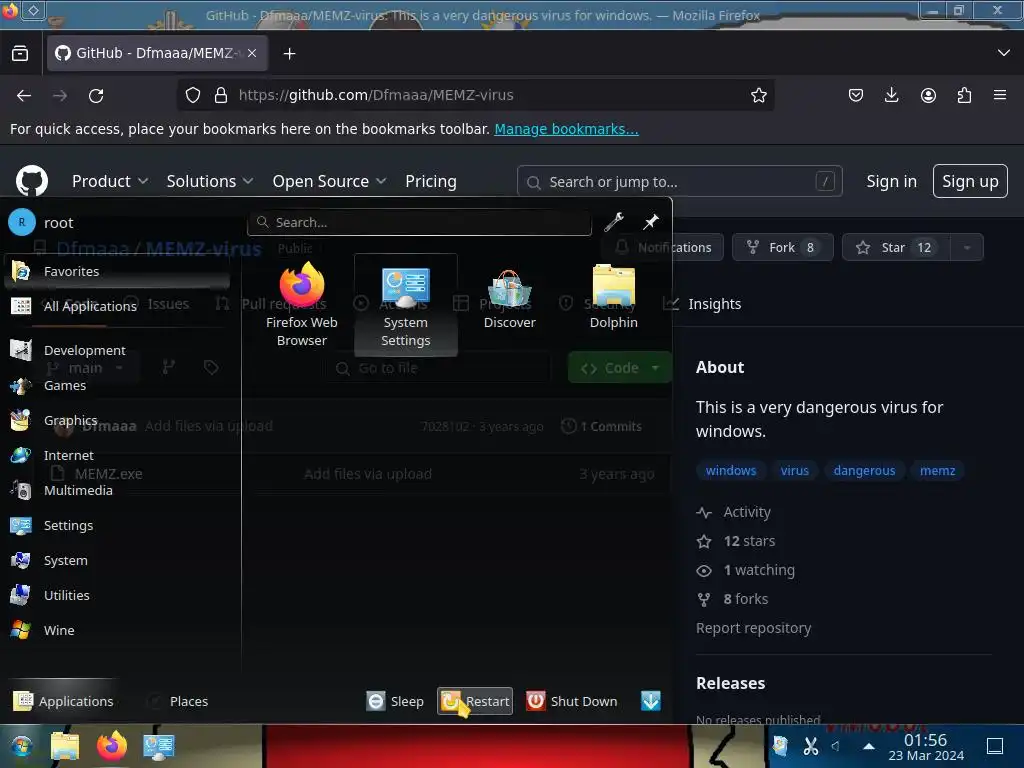This screenshot has height=768, width=1024.
Task: Switch to Places tab in launcher
Action: 178,701
